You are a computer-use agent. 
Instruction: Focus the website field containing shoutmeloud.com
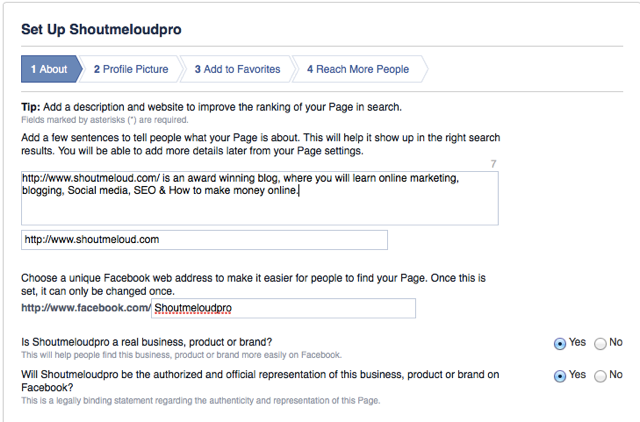pos(204,240)
